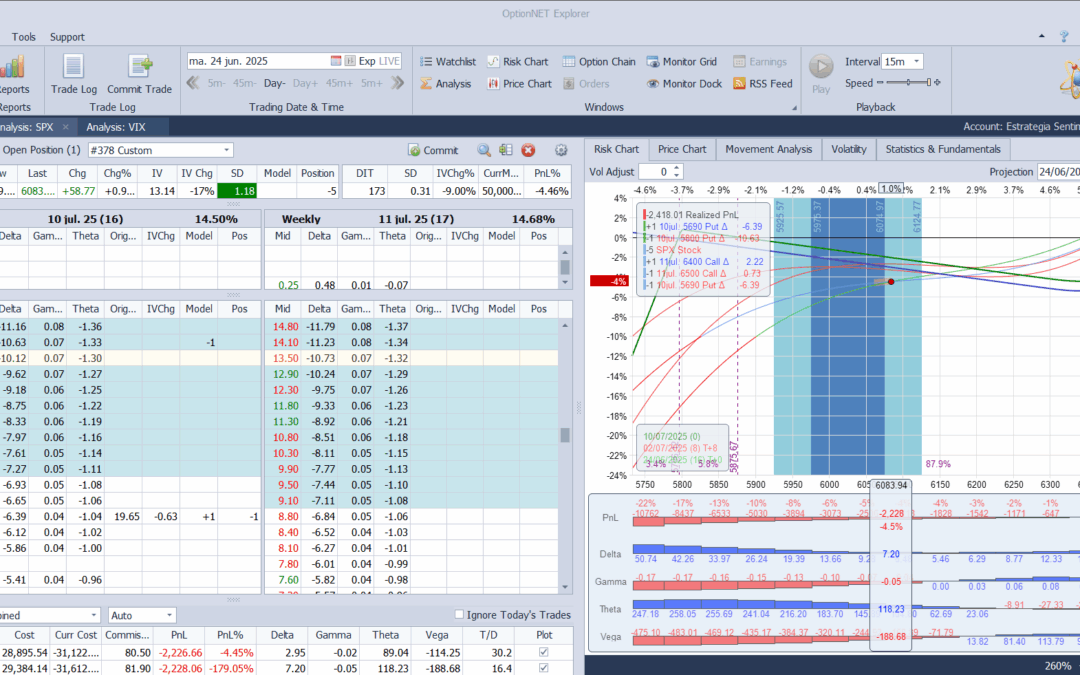Open Price Chart window from ribbon

point(519,83)
